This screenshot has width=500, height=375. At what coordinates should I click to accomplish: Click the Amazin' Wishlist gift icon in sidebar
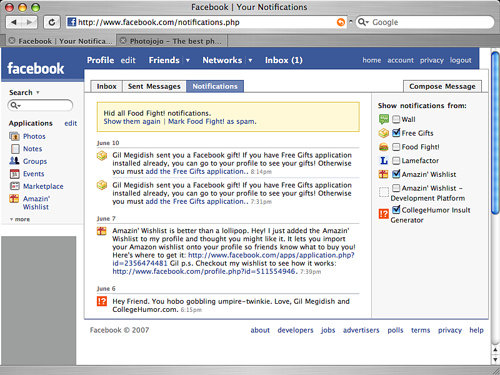pyautogui.click(x=14, y=199)
